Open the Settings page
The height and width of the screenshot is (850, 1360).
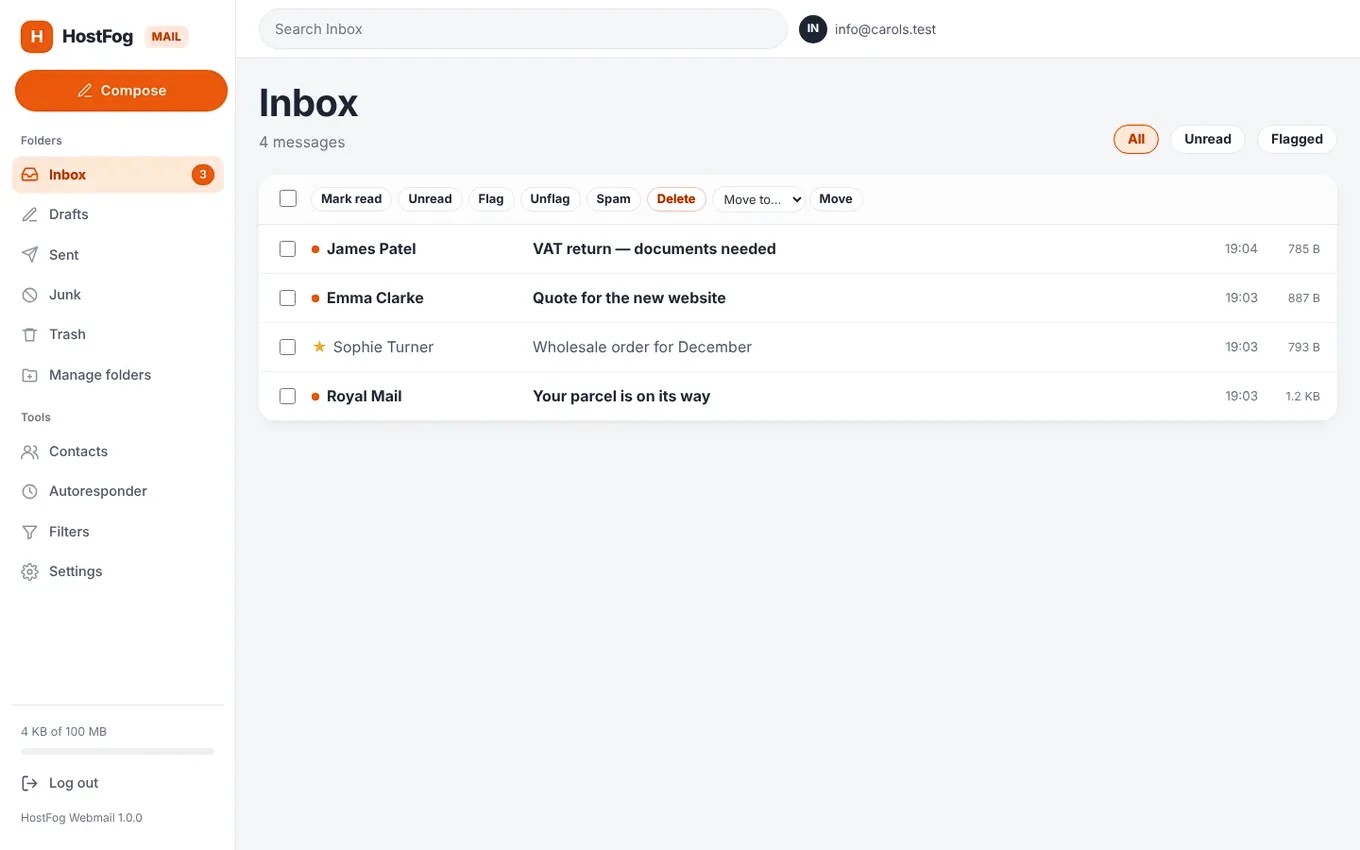118,572
